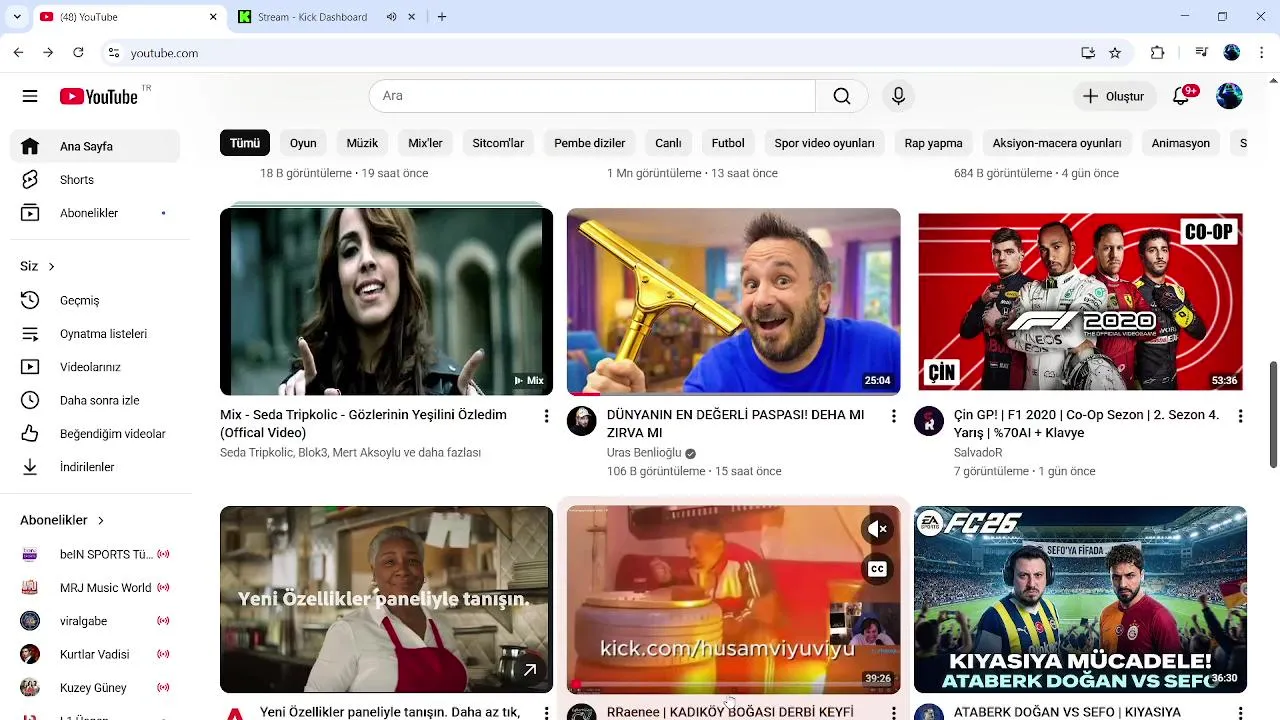
Task: Open the account avatar menu
Action: [x=1229, y=96]
